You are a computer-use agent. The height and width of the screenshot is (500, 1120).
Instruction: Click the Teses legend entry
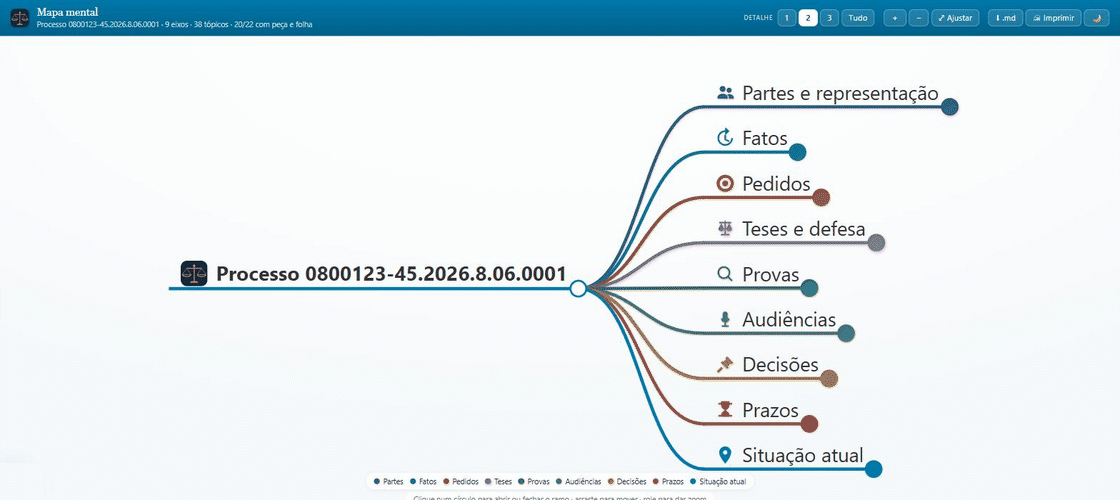pos(498,482)
